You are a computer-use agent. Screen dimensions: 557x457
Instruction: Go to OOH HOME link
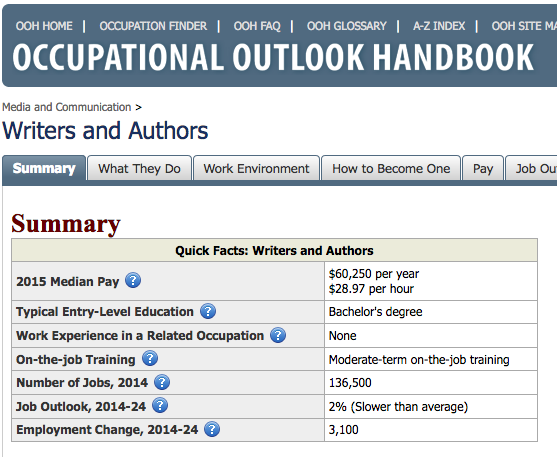tap(44, 26)
